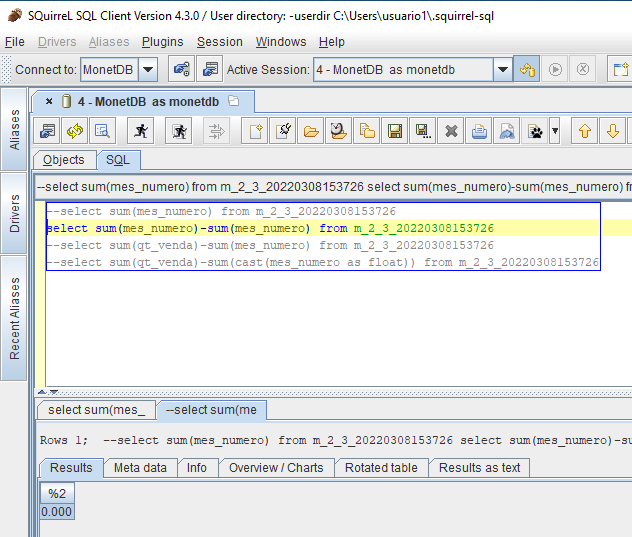The height and width of the screenshot is (537, 632).
Task: Click the grayed double-arrow toolbar icon
Action: click(x=216, y=131)
